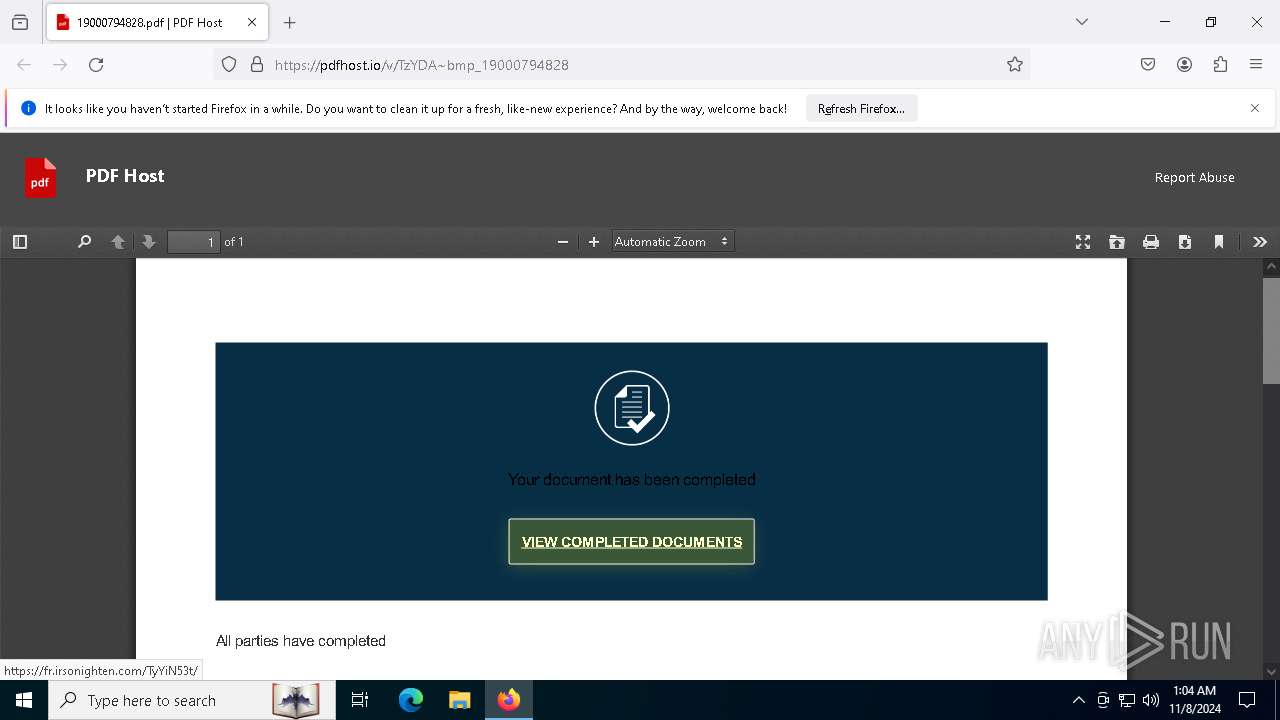
Task: Click the document check icon
Action: click(632, 408)
